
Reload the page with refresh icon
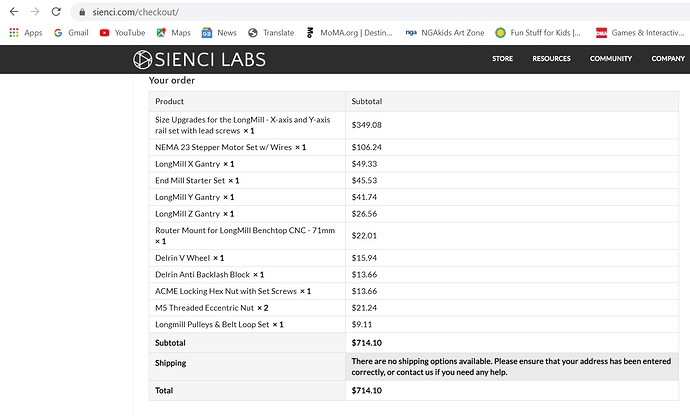click(56, 12)
